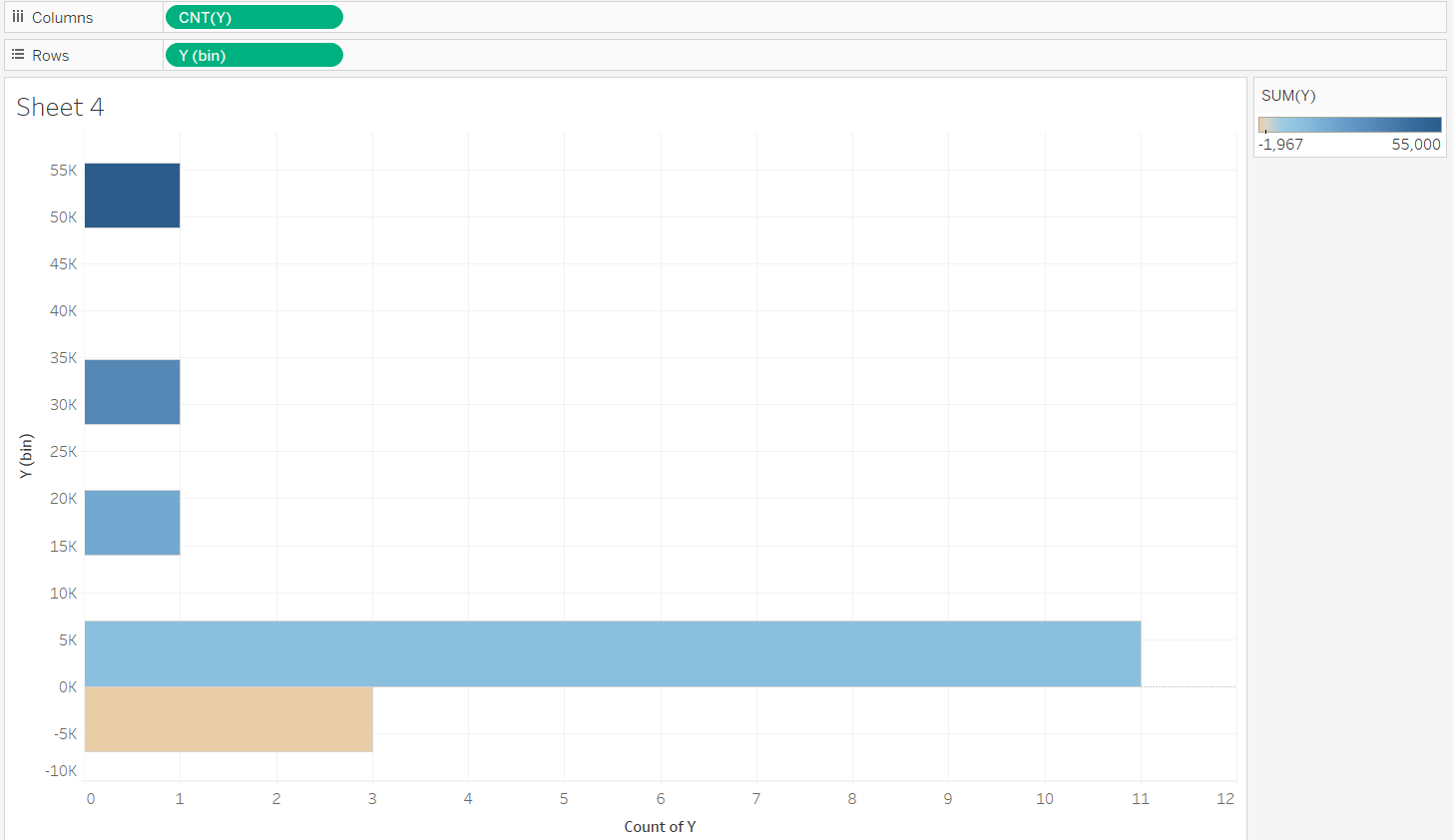Toggle selection of the medium blue 30K bar

[x=132, y=391]
